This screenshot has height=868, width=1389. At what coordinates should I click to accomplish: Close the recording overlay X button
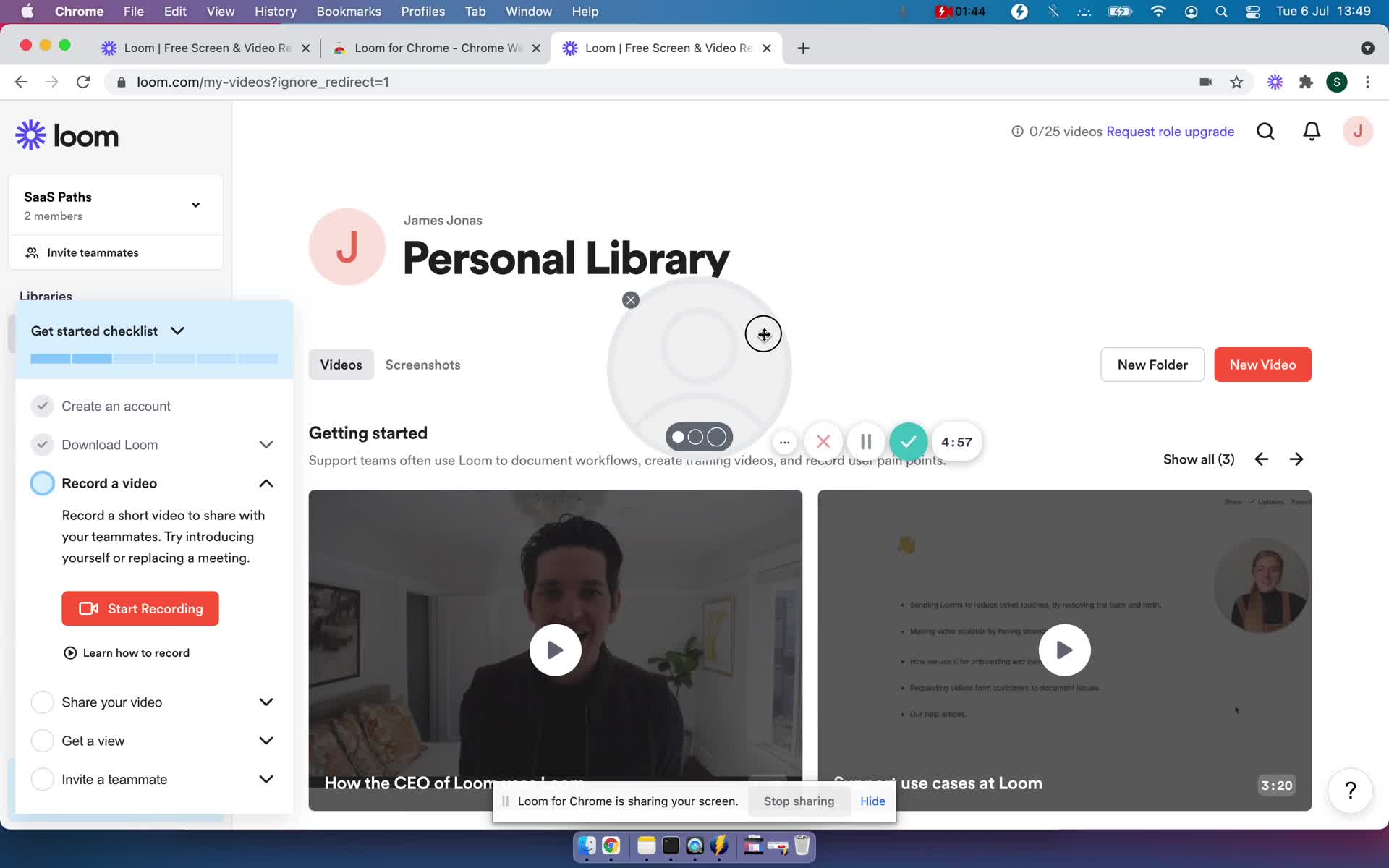630,299
